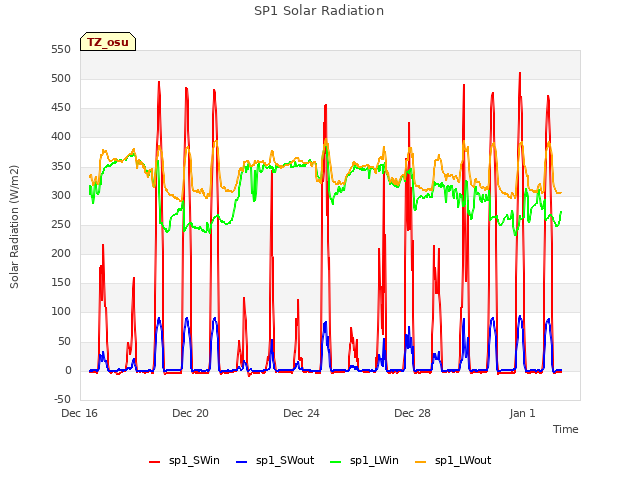Toggle the sp1_LWout legend entry
The width and height of the screenshot is (640, 480).
click(453, 461)
